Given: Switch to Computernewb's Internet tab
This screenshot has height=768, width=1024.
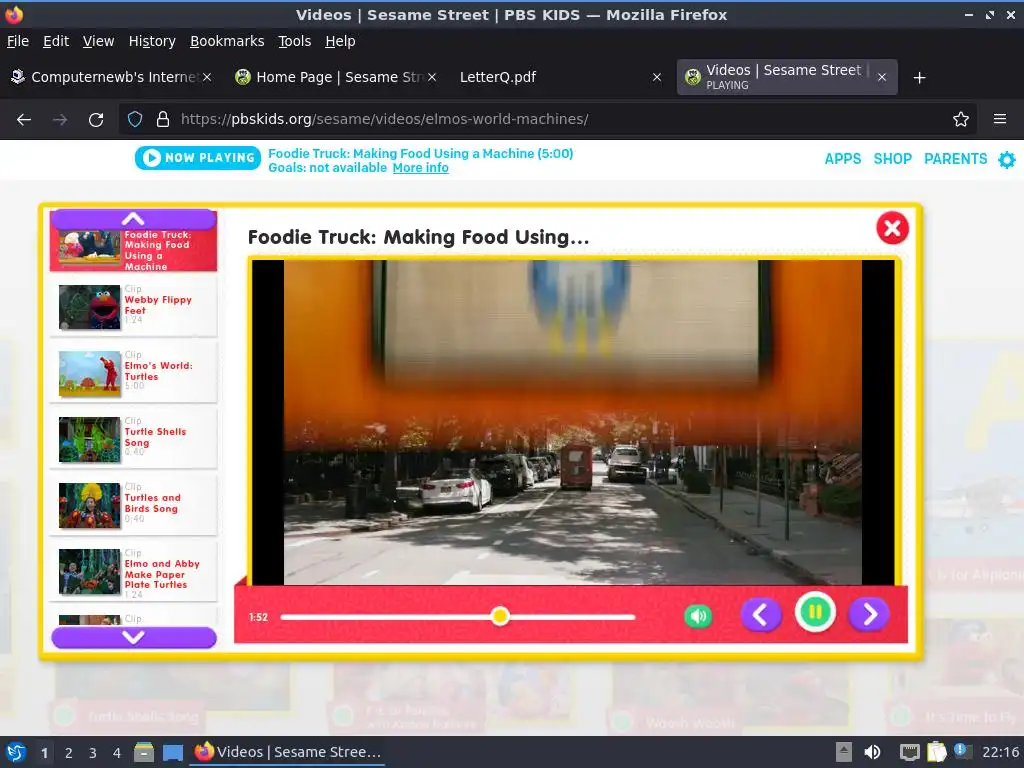Looking at the screenshot, I should 112,77.
